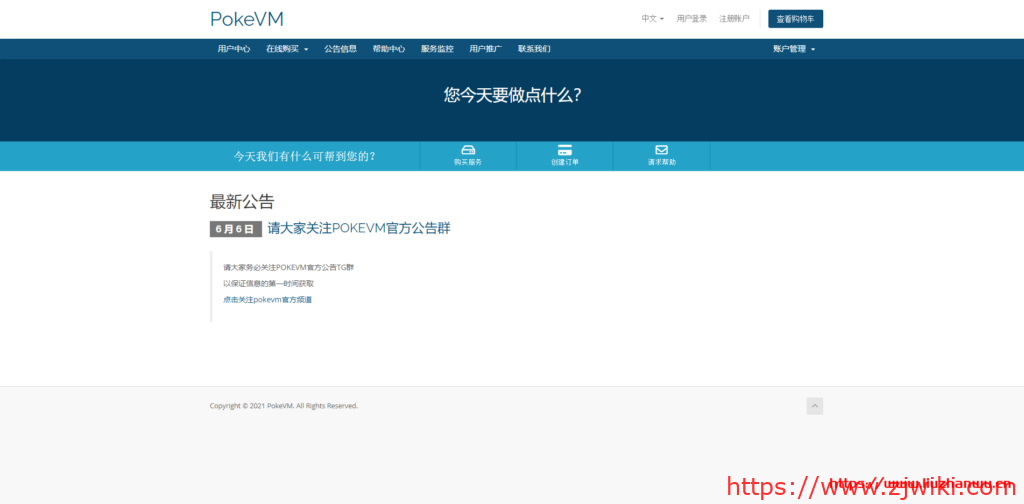Open announcement 请大家关注POKEVM官方公告群
This screenshot has width=1024, height=504.
point(359,228)
